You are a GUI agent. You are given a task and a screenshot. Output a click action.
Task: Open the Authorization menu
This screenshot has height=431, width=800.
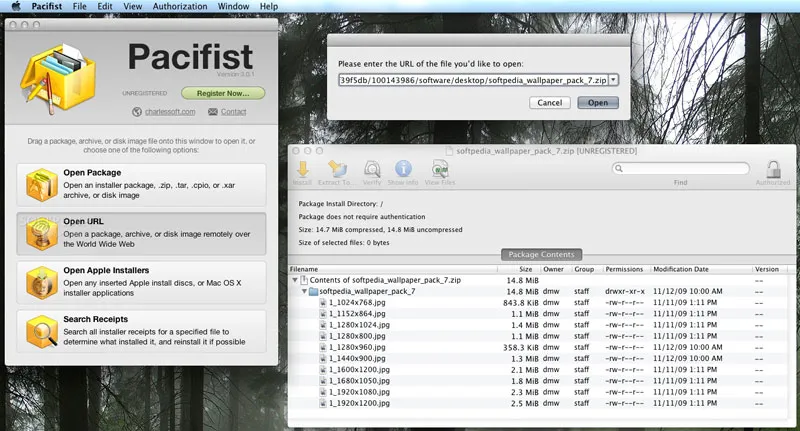click(x=180, y=6)
